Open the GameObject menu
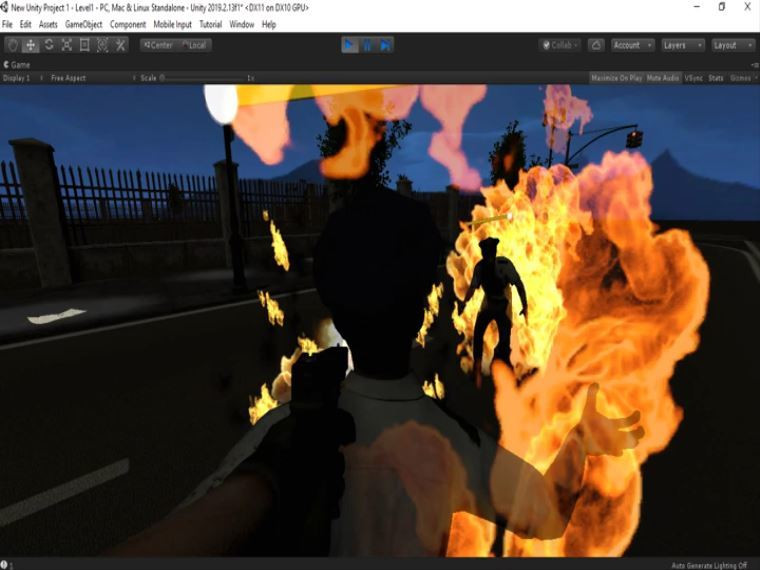 coord(83,24)
